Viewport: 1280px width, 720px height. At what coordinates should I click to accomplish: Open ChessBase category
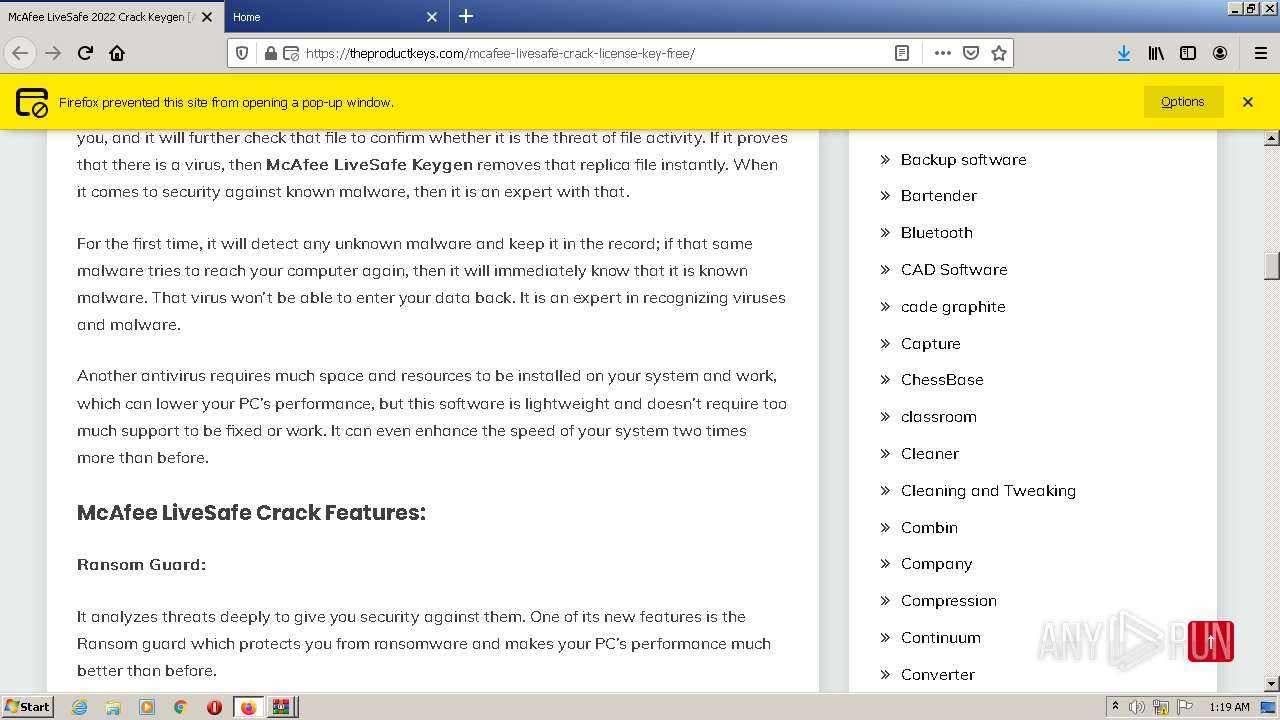coord(942,379)
